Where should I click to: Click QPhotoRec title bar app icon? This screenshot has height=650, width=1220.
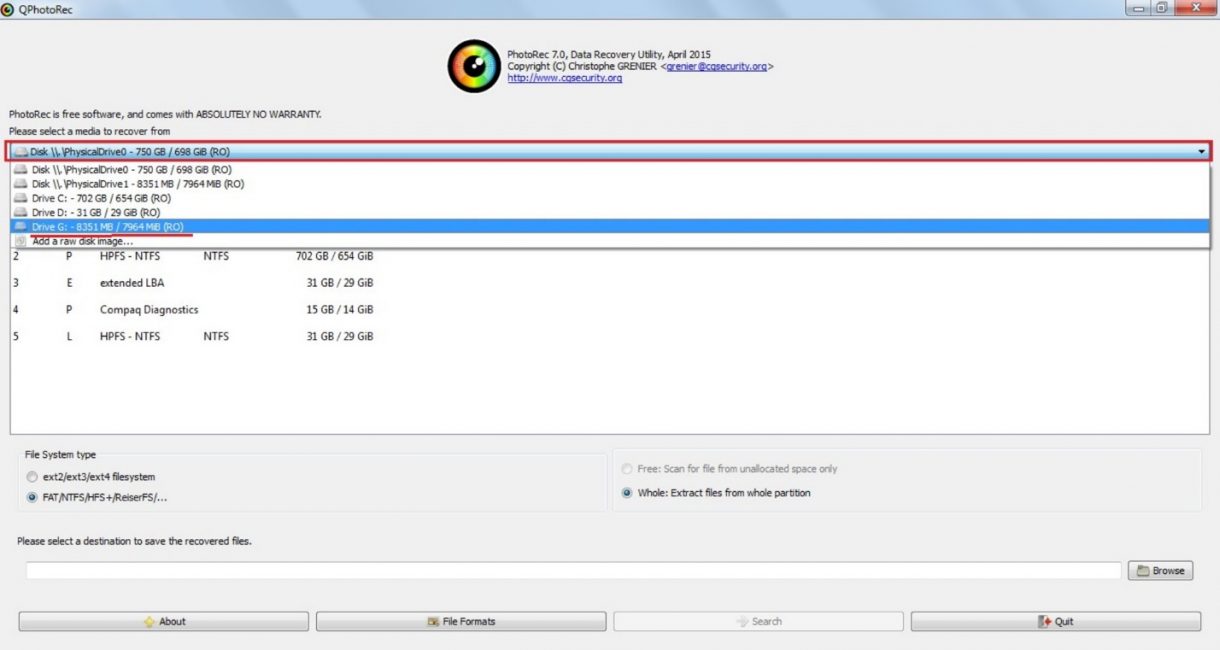(8, 9)
